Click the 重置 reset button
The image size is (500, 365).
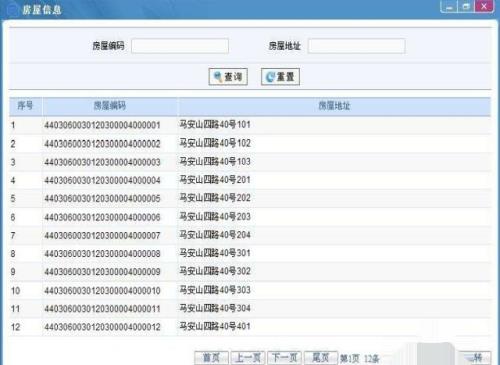tap(280, 77)
